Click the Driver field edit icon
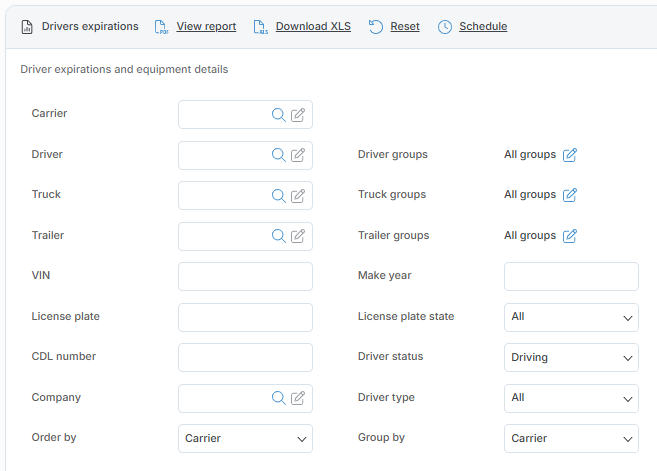The width and height of the screenshot is (657, 471). (x=298, y=155)
